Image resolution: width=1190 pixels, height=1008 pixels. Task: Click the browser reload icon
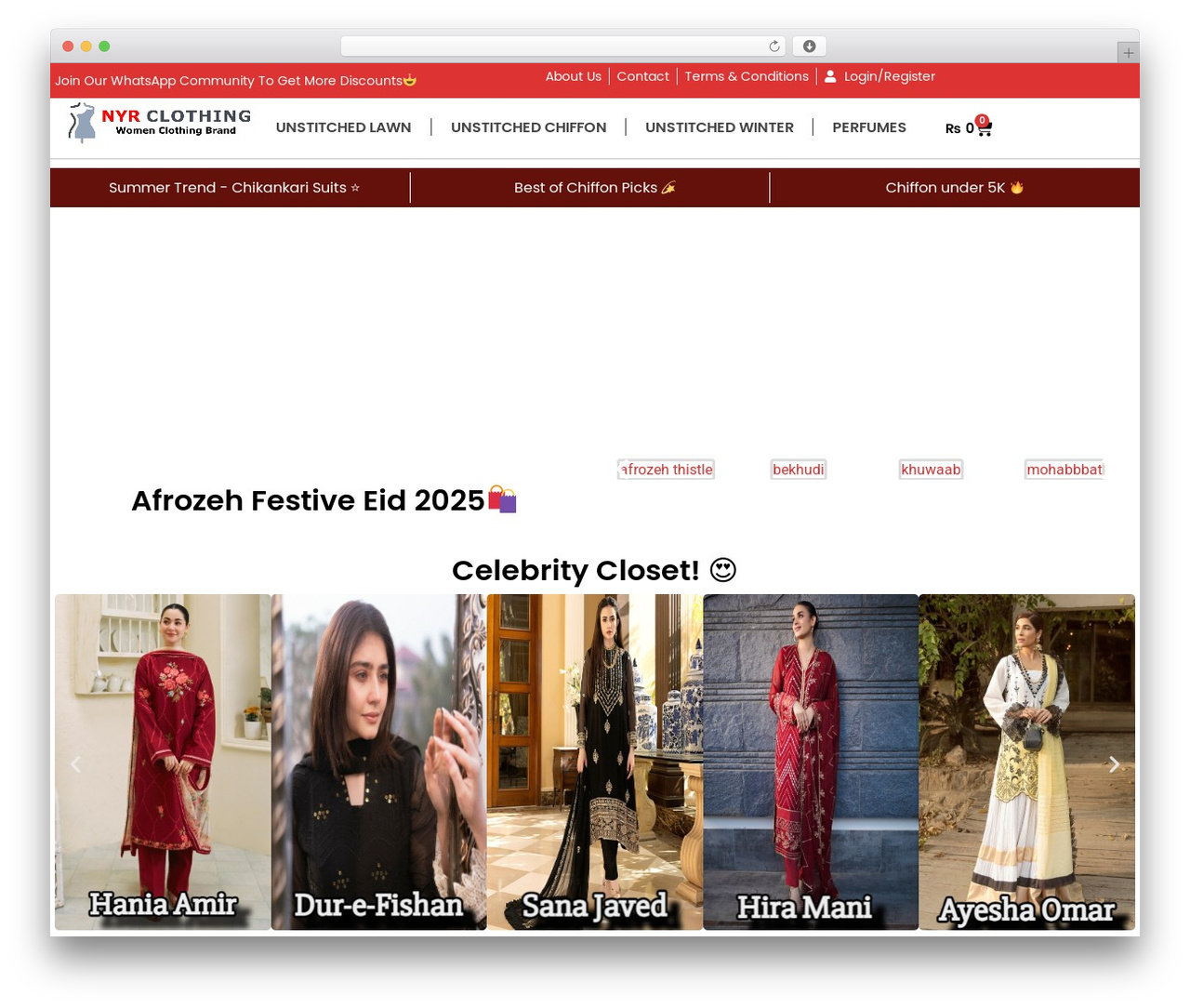774,46
